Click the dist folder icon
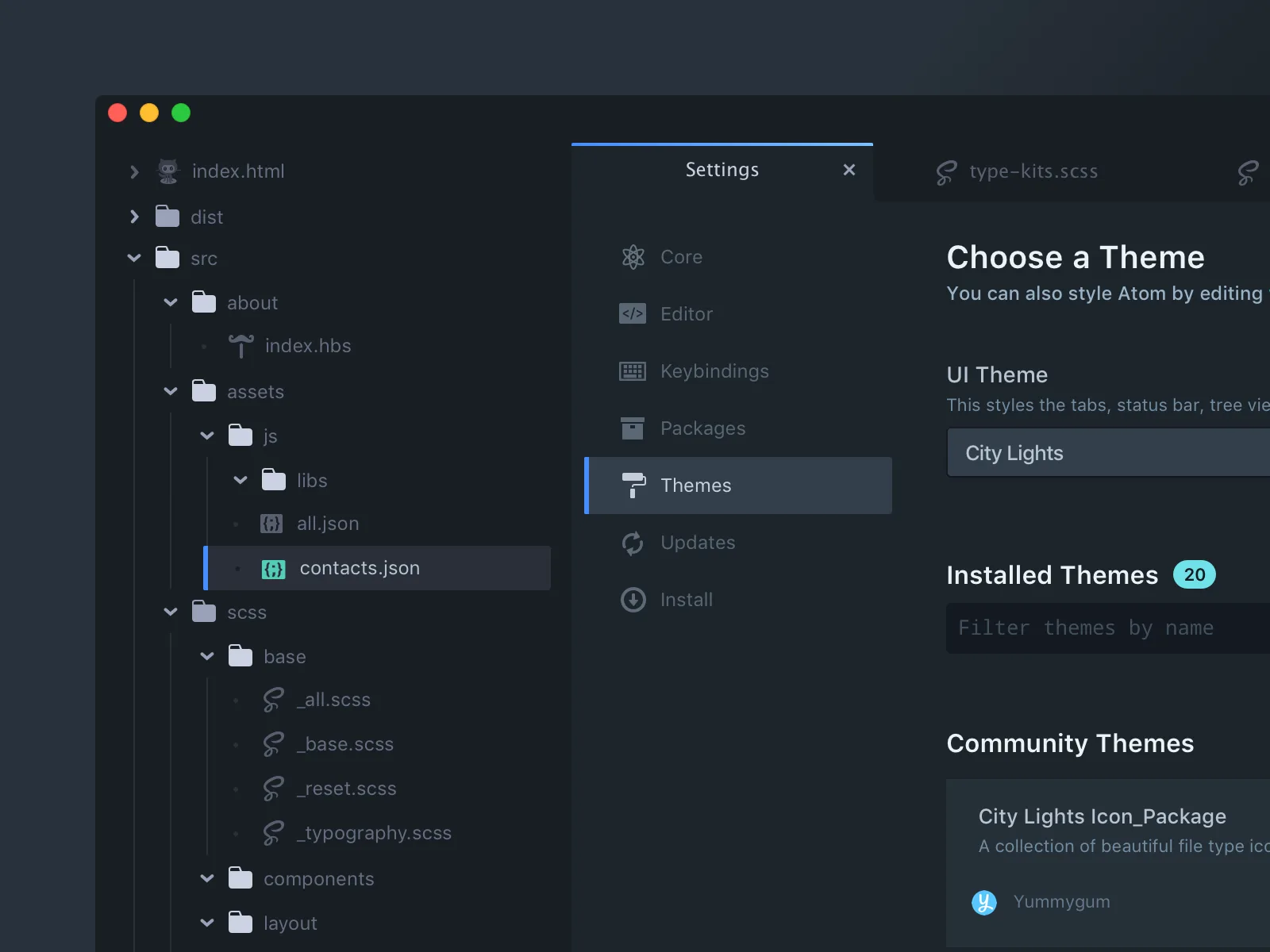The height and width of the screenshot is (952, 1270). pos(167,216)
